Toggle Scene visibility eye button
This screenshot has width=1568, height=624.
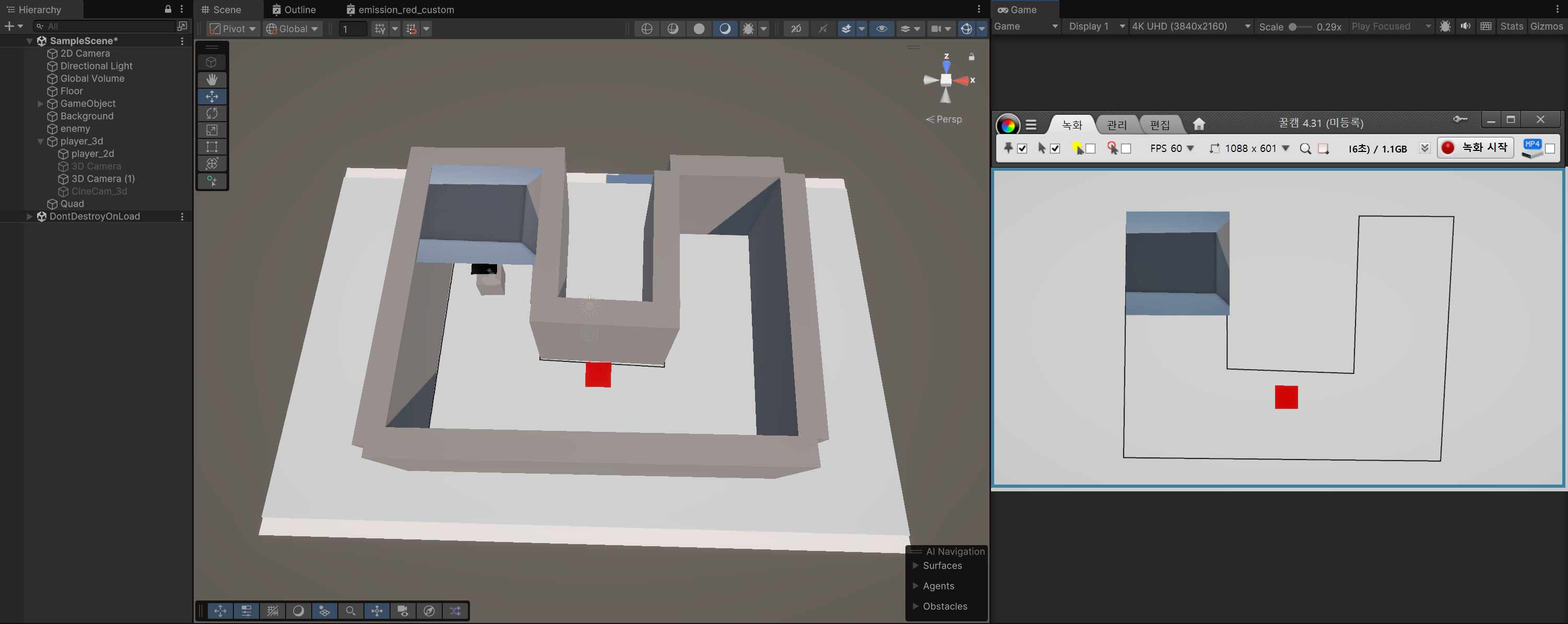(881, 29)
